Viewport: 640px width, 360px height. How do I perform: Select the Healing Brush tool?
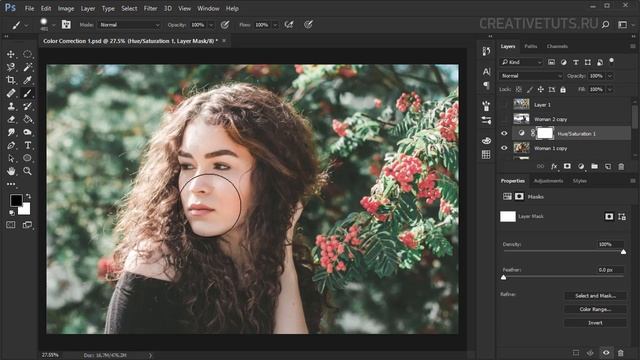[11, 93]
